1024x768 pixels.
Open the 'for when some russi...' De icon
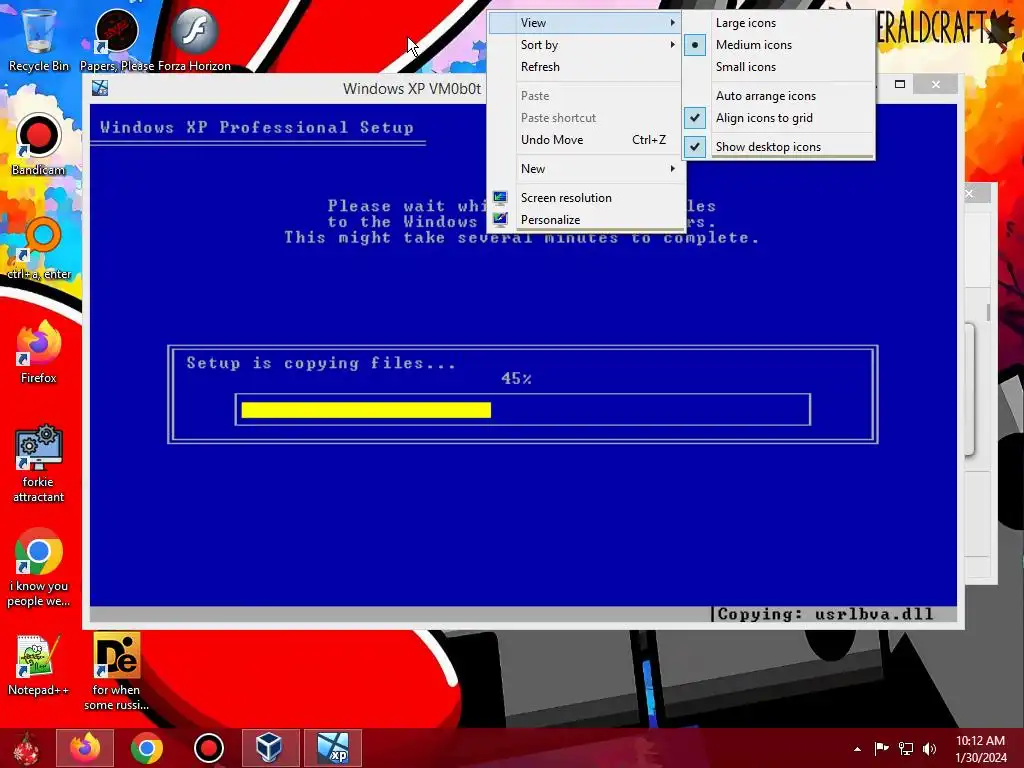pyautogui.click(x=116, y=671)
